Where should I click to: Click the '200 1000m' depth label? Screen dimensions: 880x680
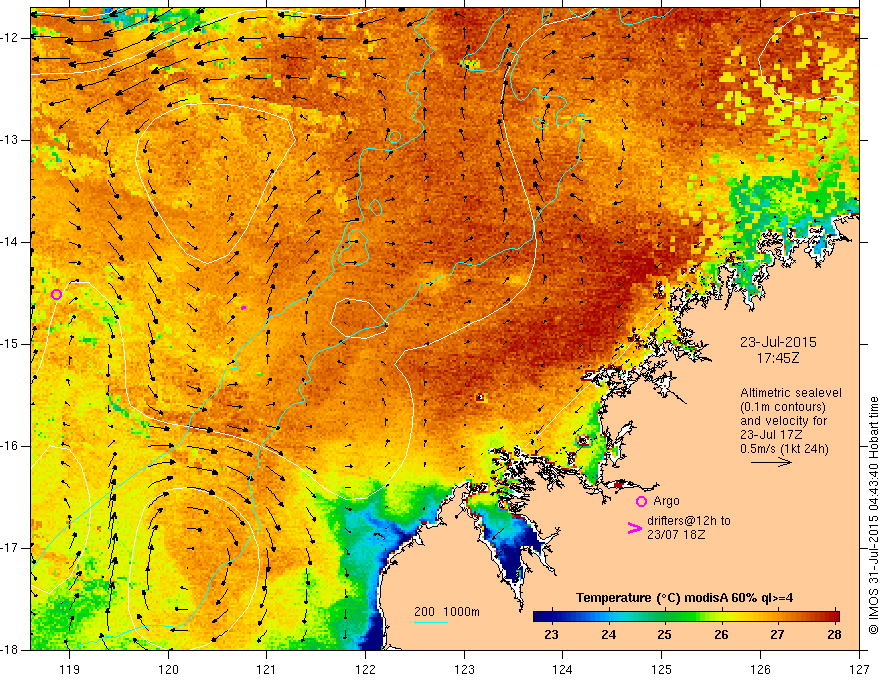[447, 612]
